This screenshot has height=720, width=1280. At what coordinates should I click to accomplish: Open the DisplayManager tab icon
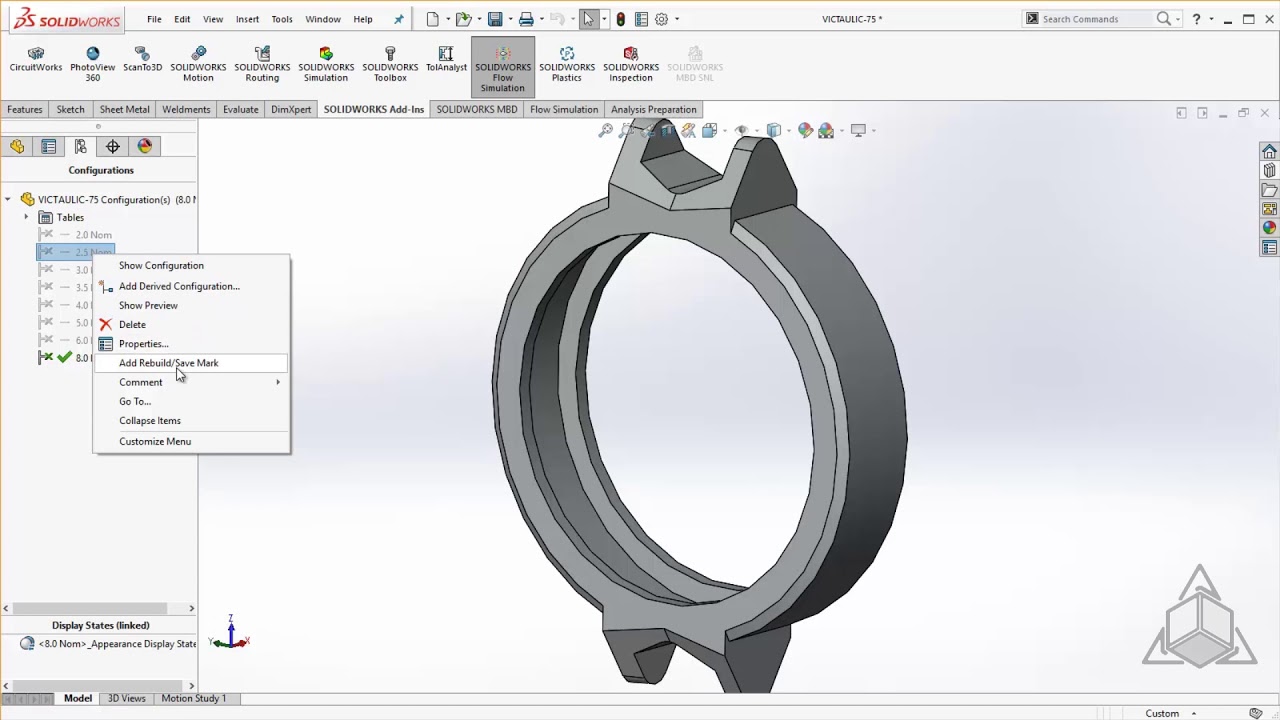(x=145, y=146)
